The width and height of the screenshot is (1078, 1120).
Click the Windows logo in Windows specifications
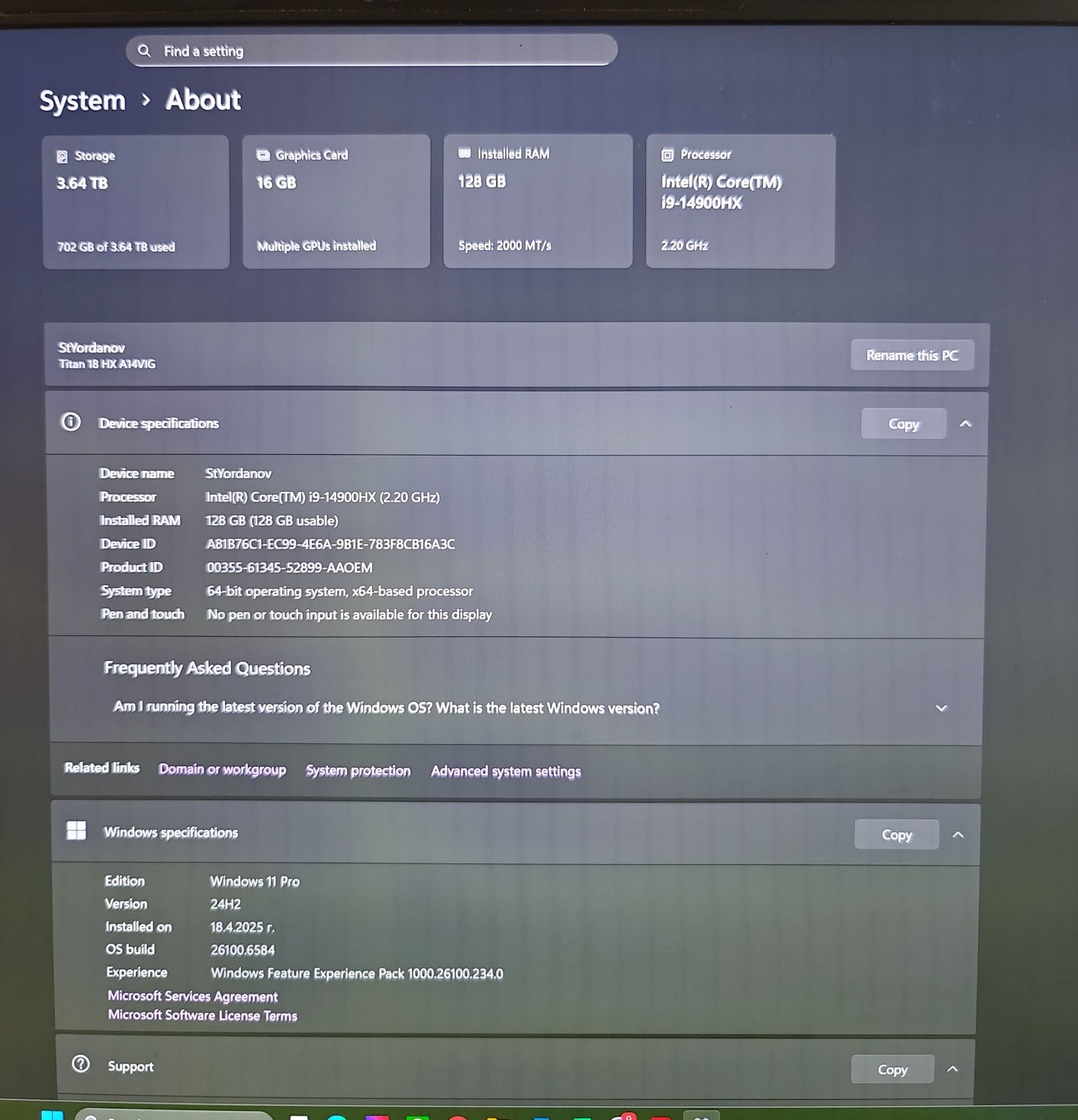tap(76, 831)
